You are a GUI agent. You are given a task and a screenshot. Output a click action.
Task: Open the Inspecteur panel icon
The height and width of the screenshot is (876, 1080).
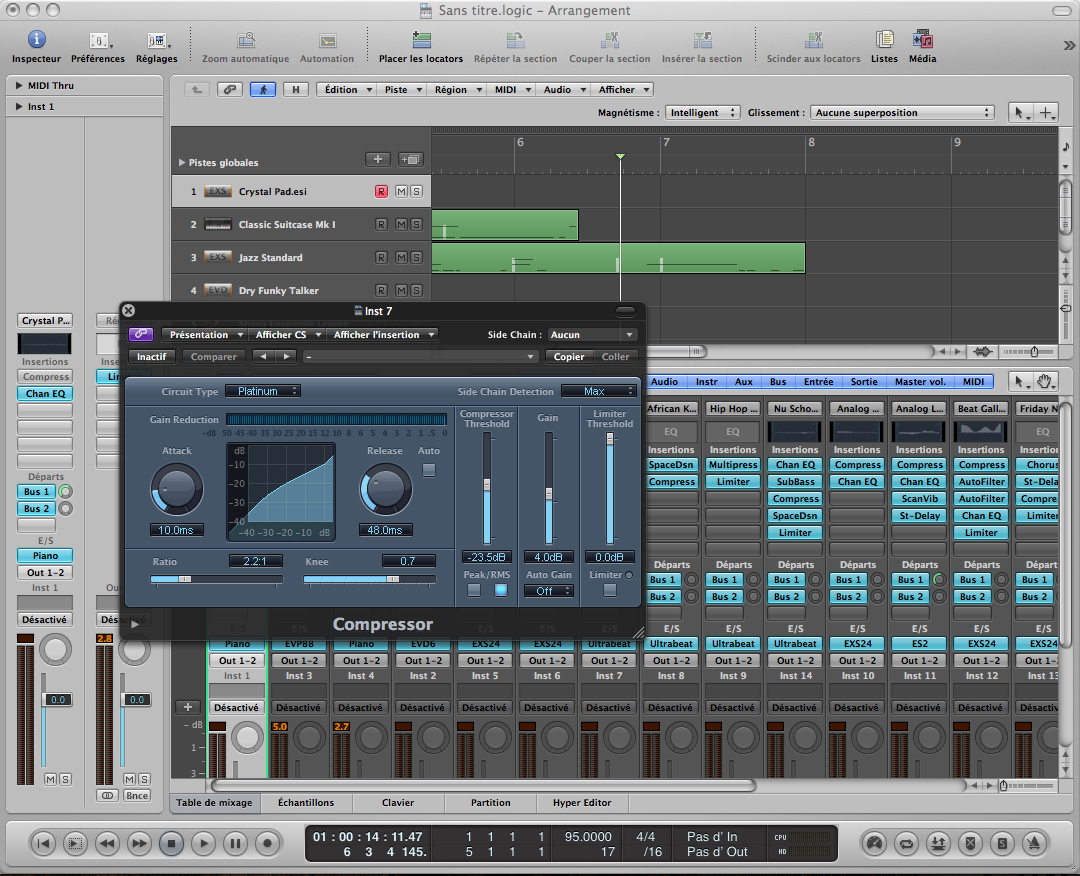[x=36, y=41]
